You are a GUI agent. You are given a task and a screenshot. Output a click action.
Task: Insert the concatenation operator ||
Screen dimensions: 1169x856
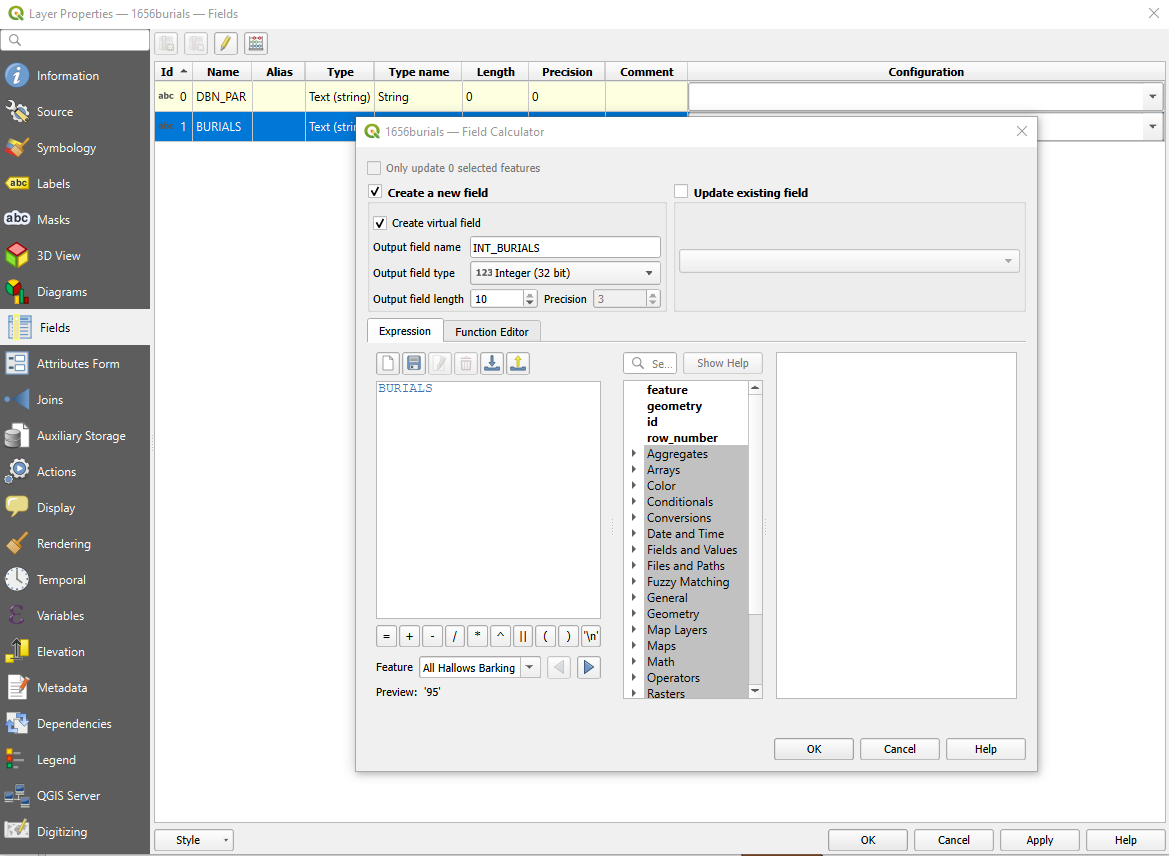click(x=521, y=636)
